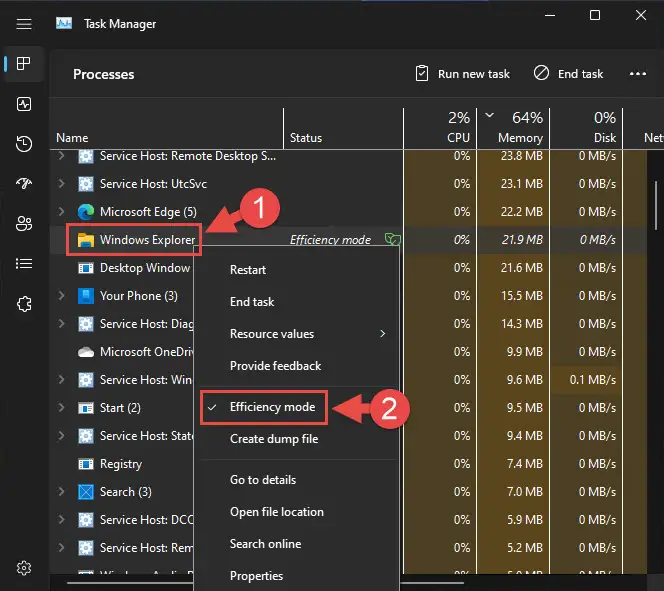This screenshot has height=591, width=664.
Task: Click the Desktop Window process icon
Action: (86, 268)
